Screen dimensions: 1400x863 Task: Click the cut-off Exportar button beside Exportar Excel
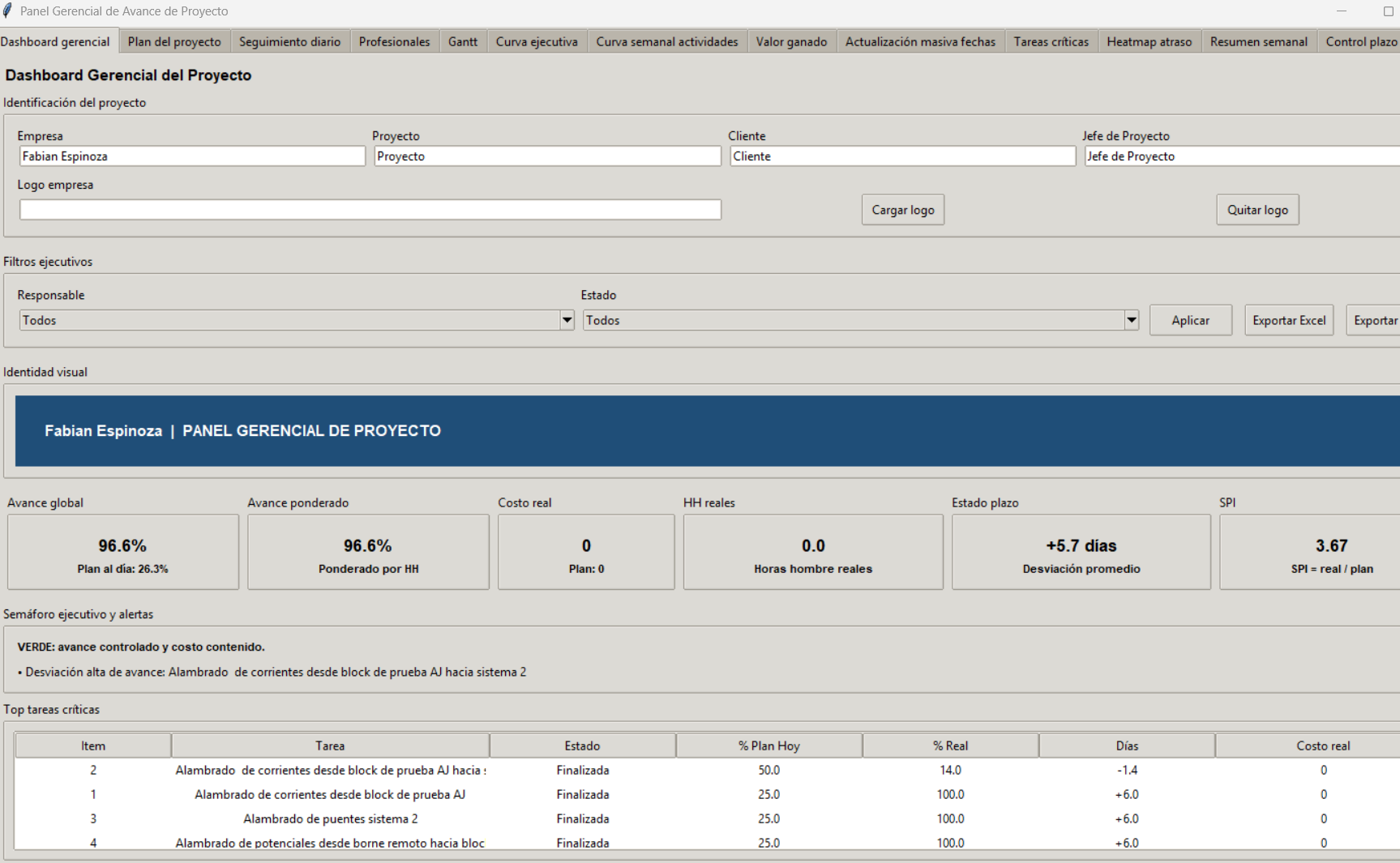pyautogui.click(x=1374, y=320)
